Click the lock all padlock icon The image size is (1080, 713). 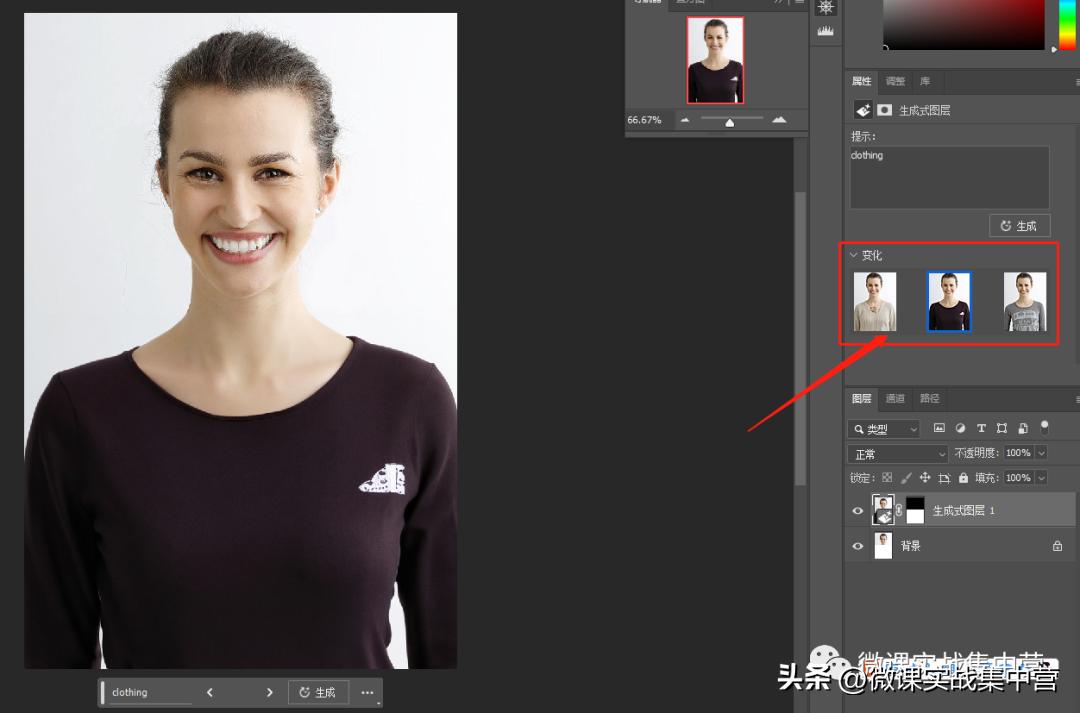click(x=963, y=478)
